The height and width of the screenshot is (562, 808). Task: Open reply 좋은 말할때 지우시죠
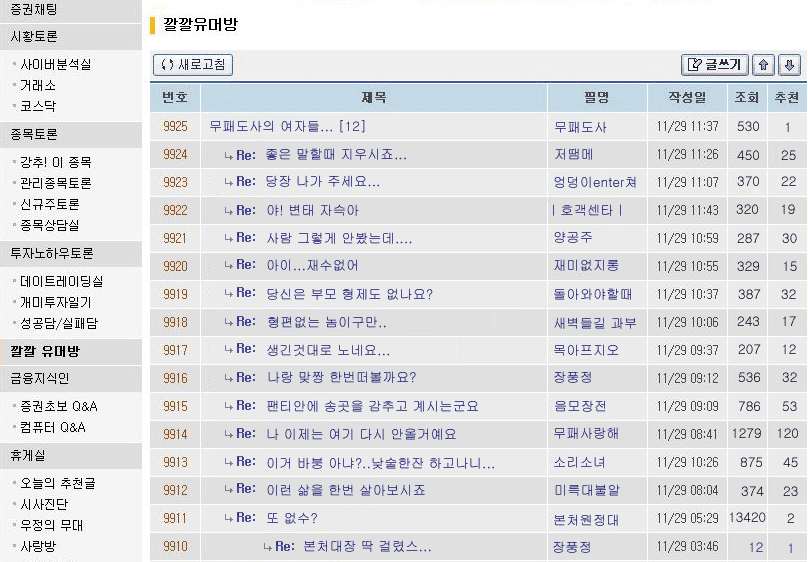click(336, 155)
